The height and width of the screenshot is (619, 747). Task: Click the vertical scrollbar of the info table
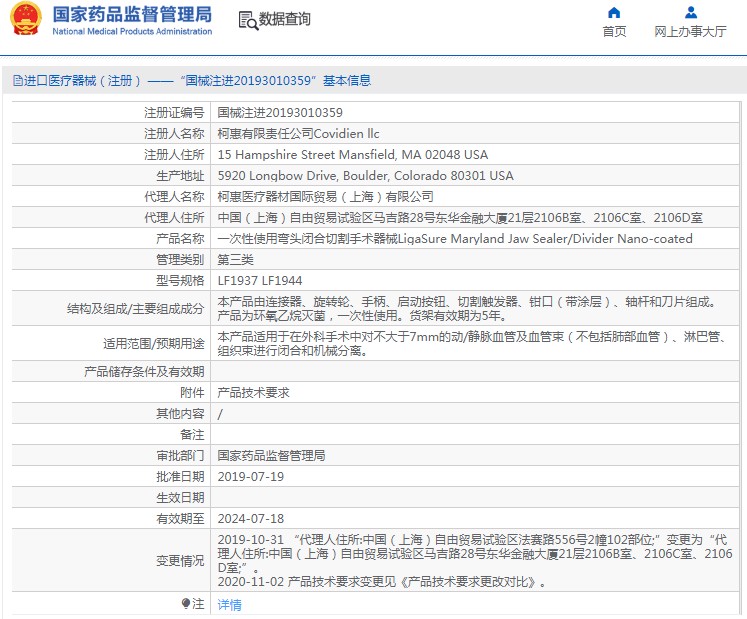point(740,357)
